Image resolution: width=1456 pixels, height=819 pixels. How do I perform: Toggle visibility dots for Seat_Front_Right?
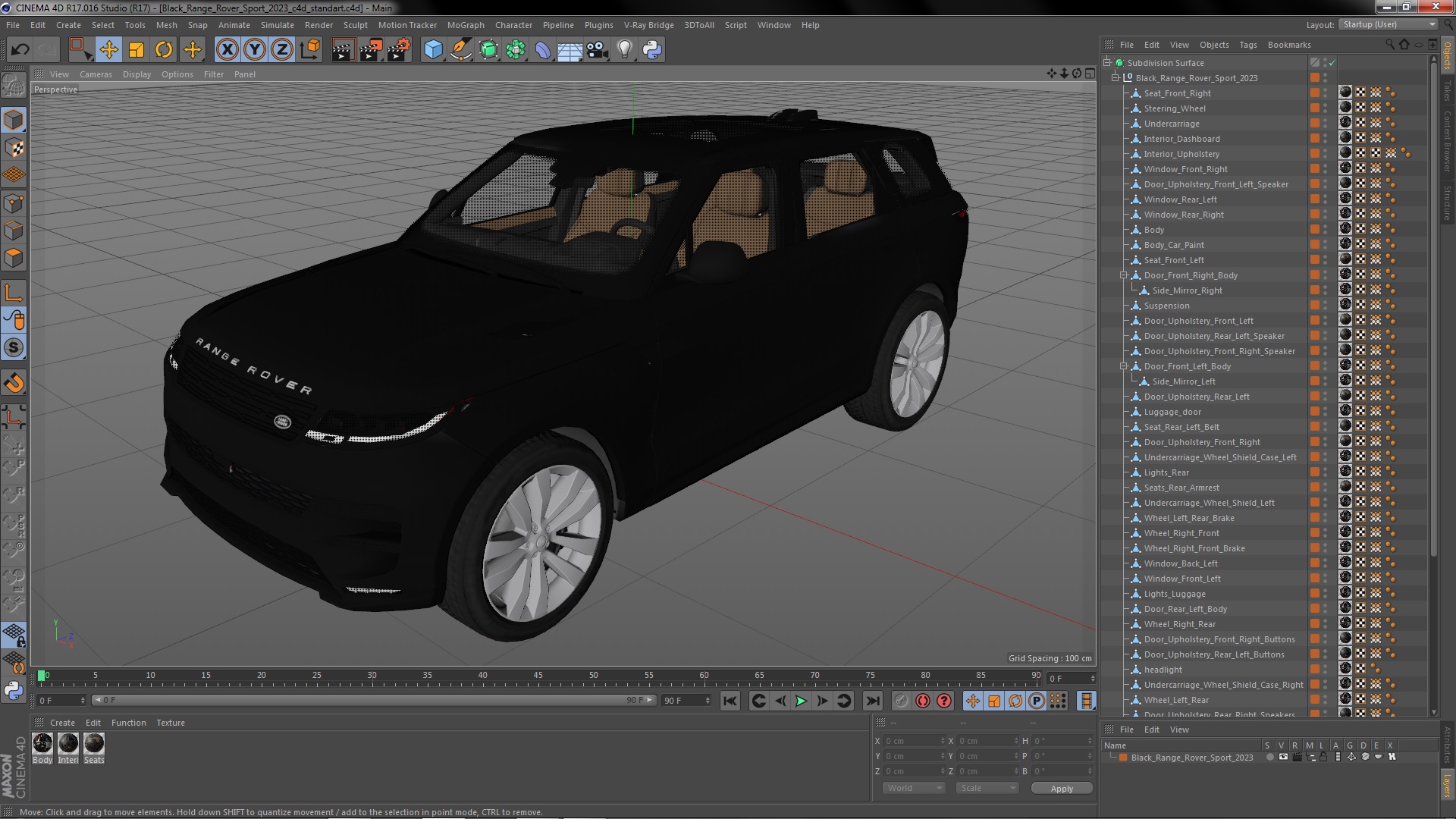pyautogui.click(x=1326, y=93)
